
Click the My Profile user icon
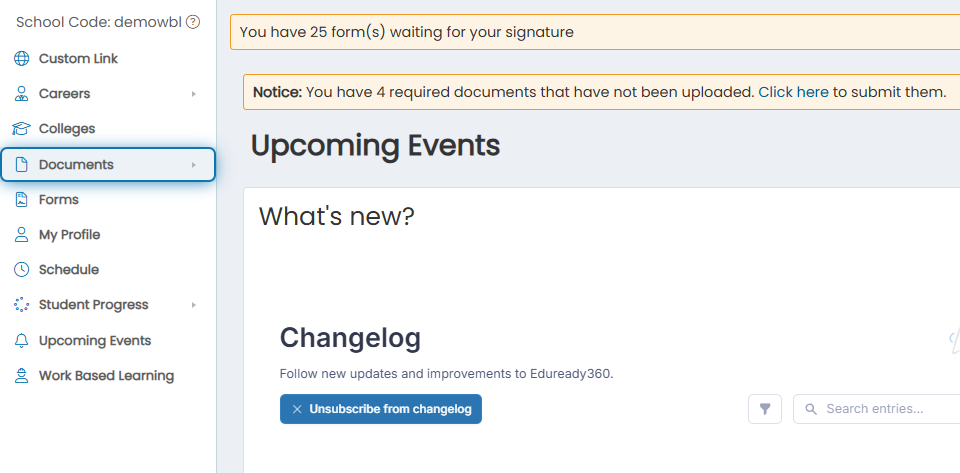click(21, 234)
